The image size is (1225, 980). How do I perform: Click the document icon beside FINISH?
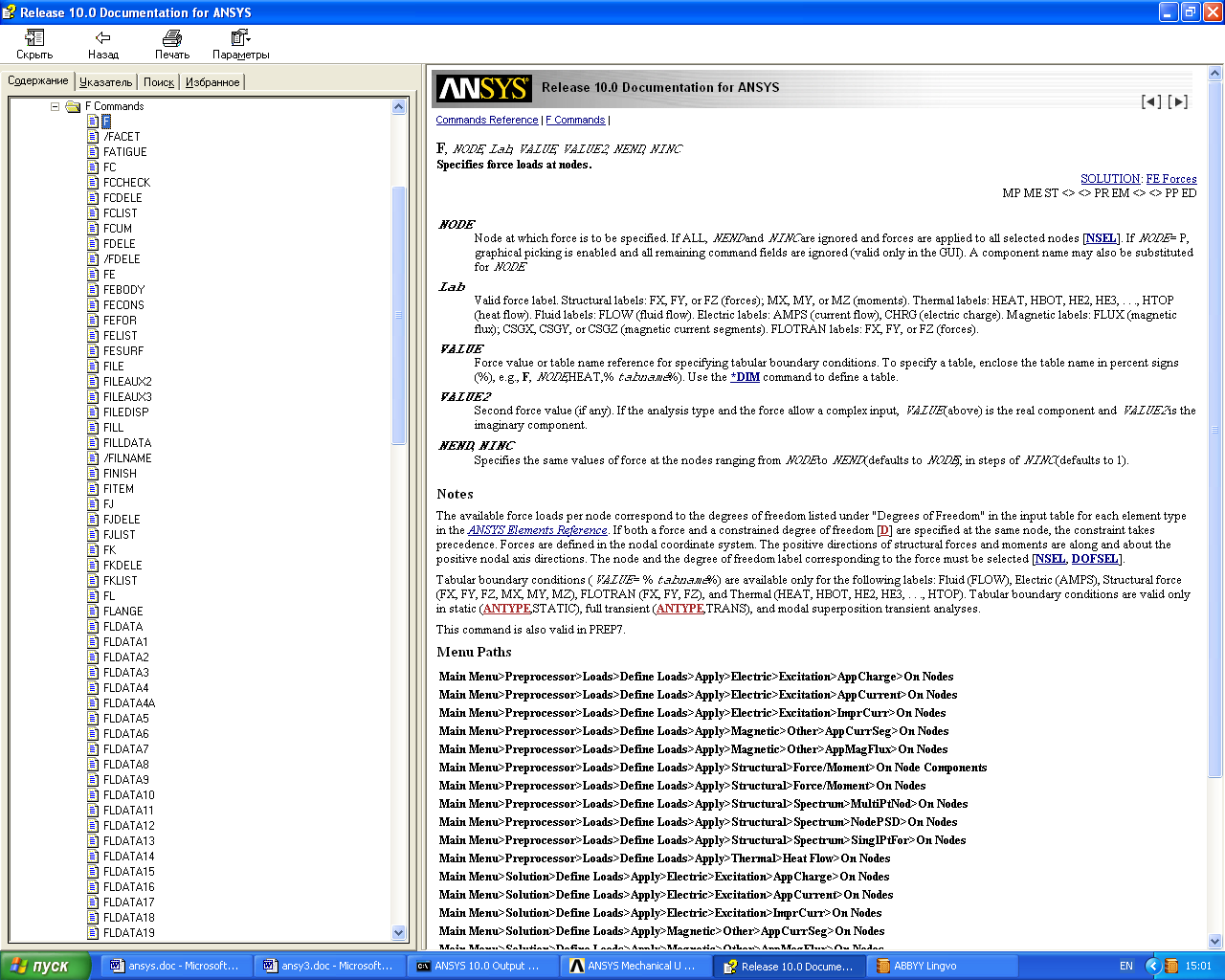pos(93,474)
